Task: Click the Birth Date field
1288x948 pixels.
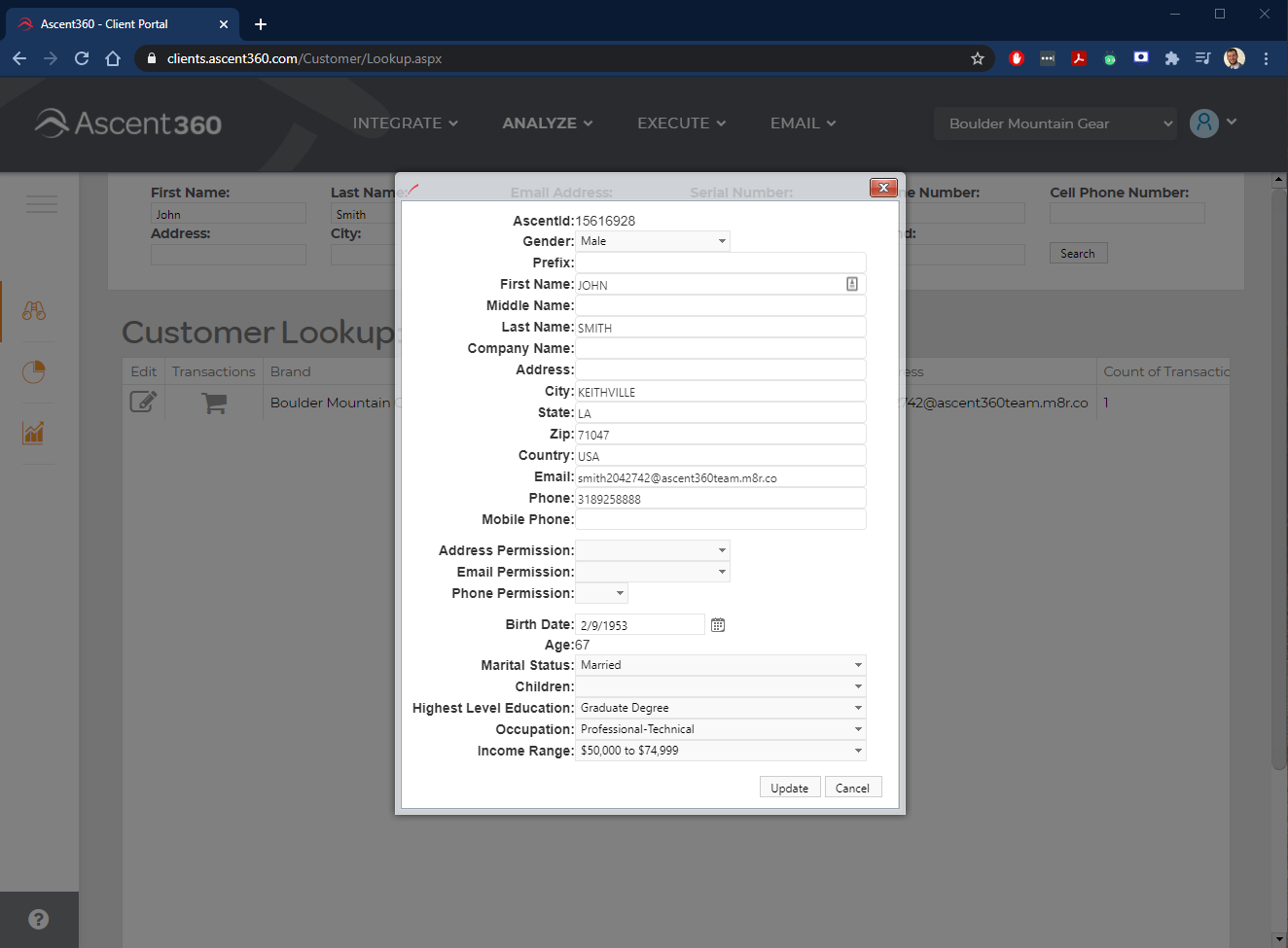Action: (640, 624)
